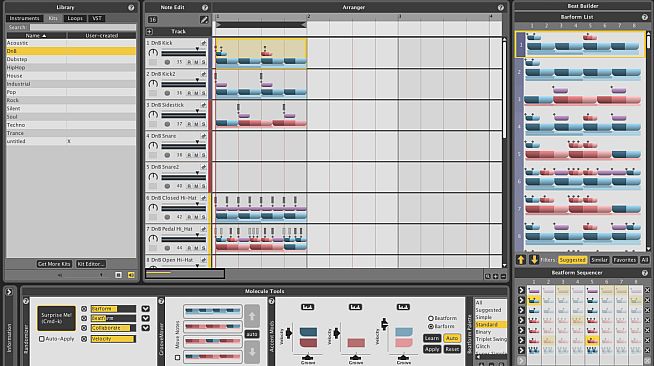Click Learn button in Accent Mods
654x366 pixels.
432,338
